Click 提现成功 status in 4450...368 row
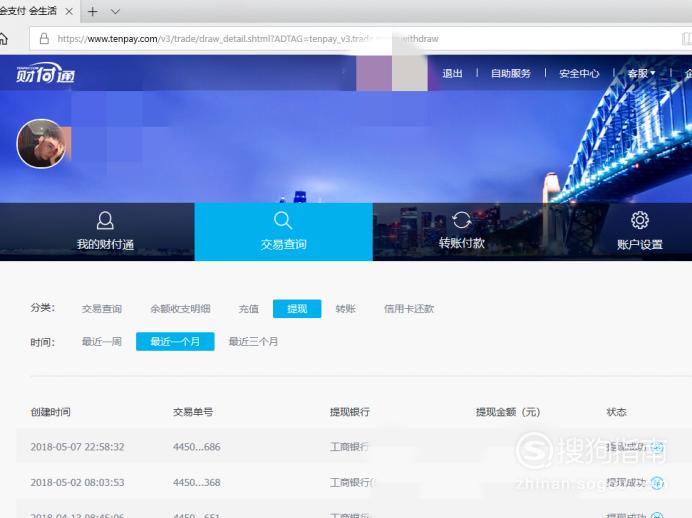The width and height of the screenshot is (692, 518). tap(626, 483)
